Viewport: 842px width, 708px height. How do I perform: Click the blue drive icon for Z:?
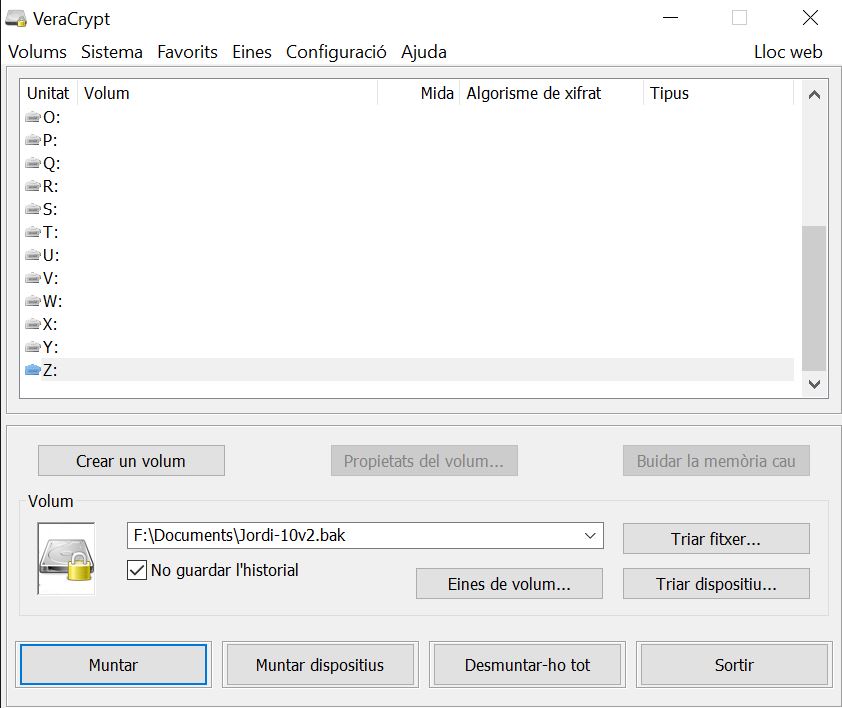tap(33, 370)
